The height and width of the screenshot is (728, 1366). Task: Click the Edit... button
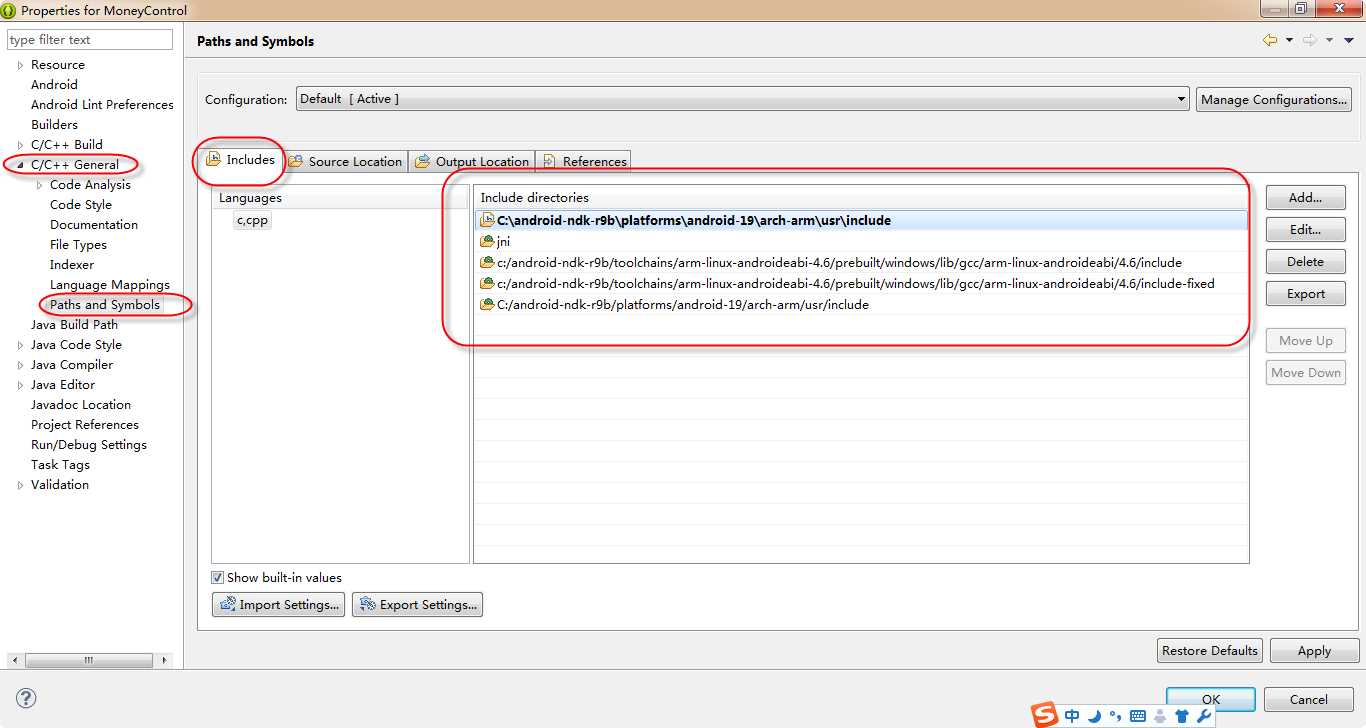[x=1305, y=229]
